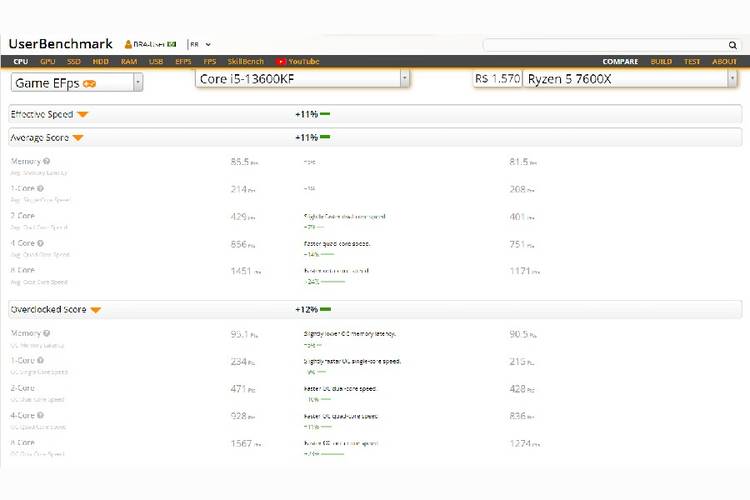Viewport: 750px width, 500px height.
Task: Select the USB tab
Action: [x=156, y=61]
